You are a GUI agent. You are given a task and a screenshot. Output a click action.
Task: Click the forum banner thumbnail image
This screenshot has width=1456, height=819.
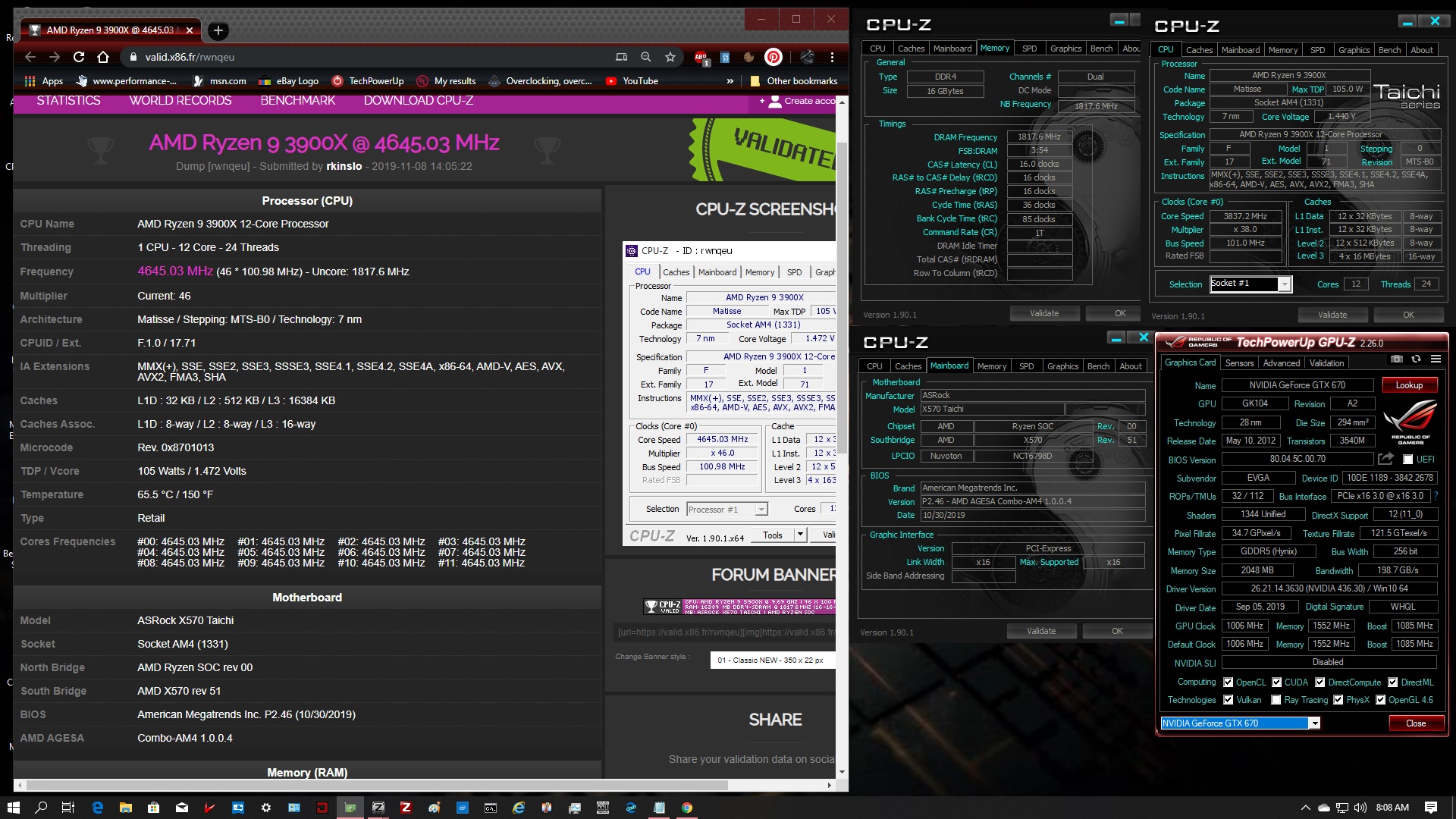pos(739,607)
